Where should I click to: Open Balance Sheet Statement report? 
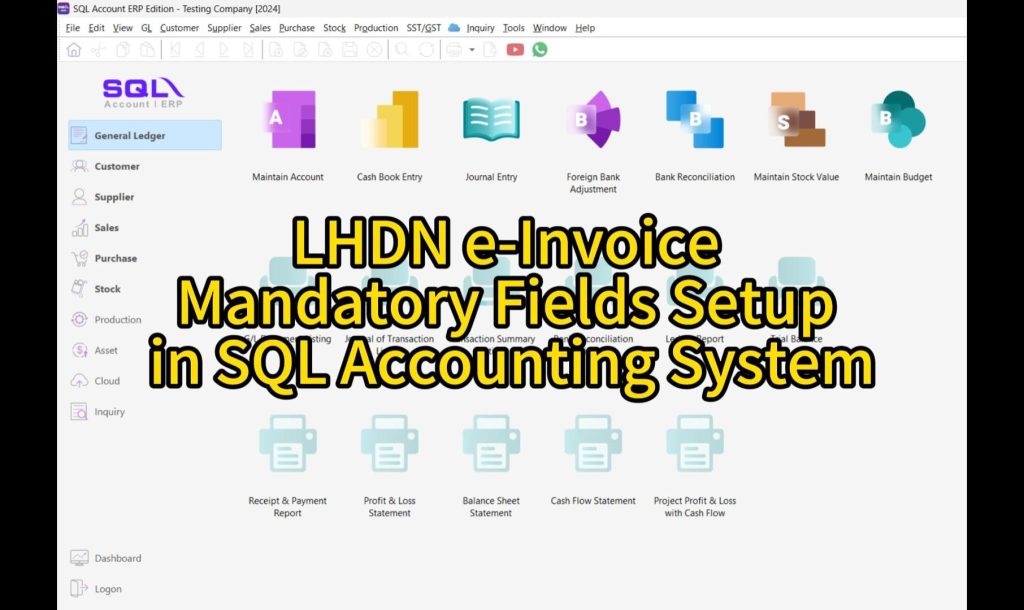click(491, 466)
